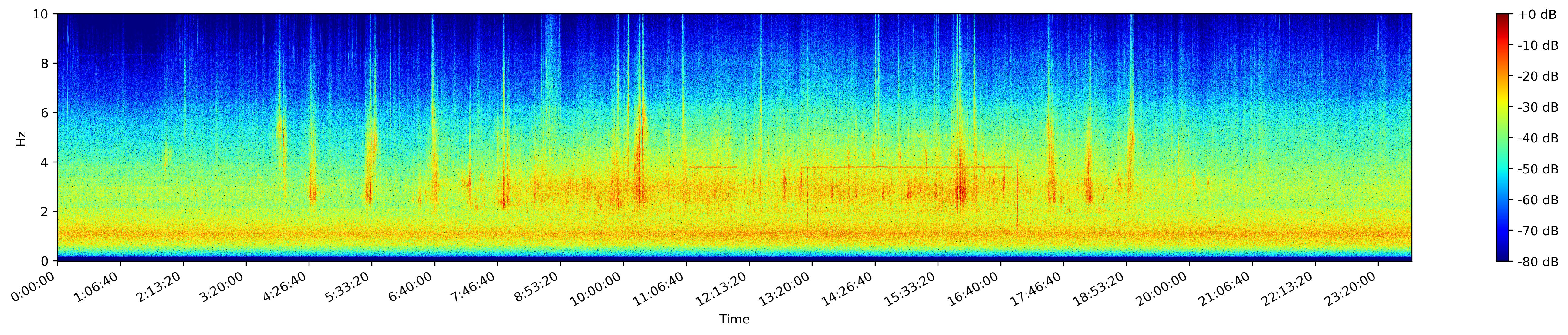1568x335 pixels.
Task: Click the Time x-axis title
Action: [734, 320]
